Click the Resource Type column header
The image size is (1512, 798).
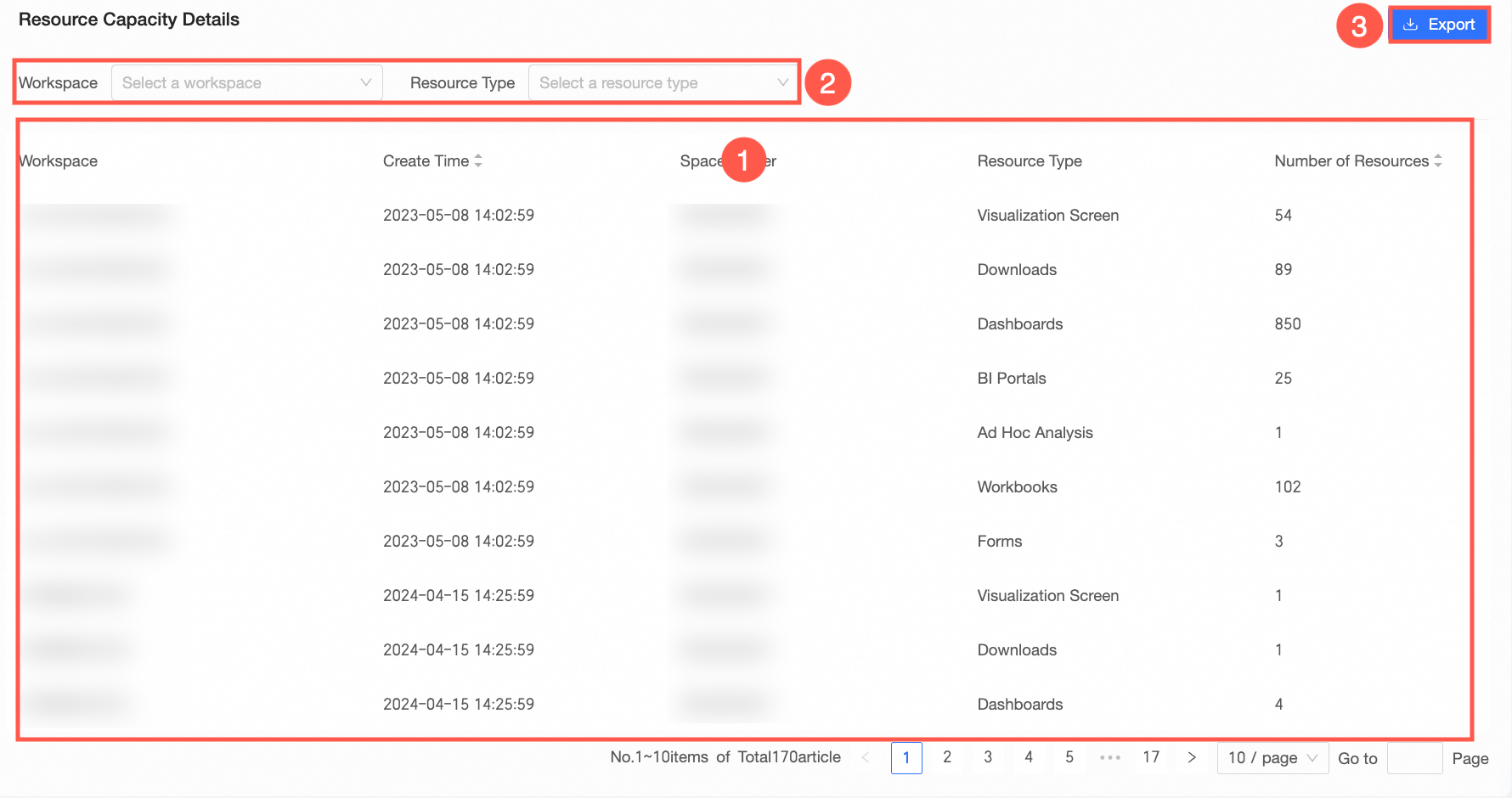pos(1030,161)
